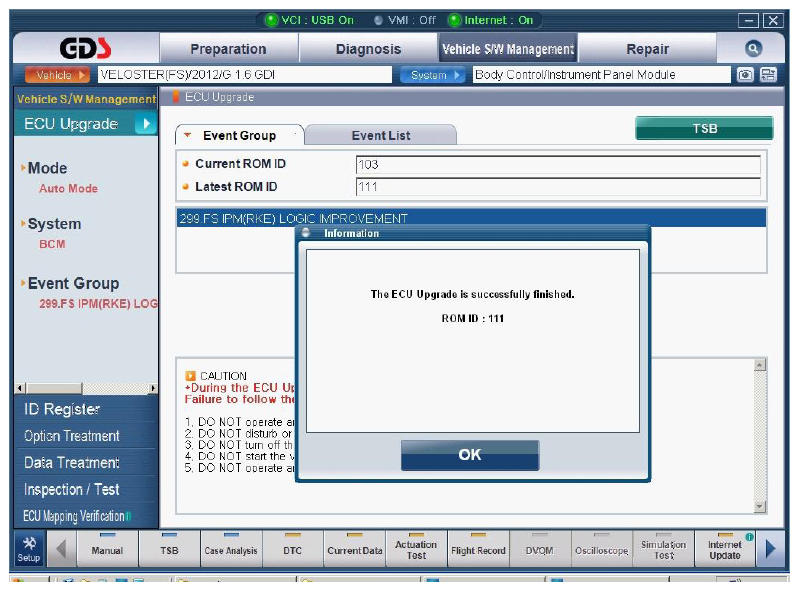Open DTC in the bottom toolbar

click(x=292, y=549)
